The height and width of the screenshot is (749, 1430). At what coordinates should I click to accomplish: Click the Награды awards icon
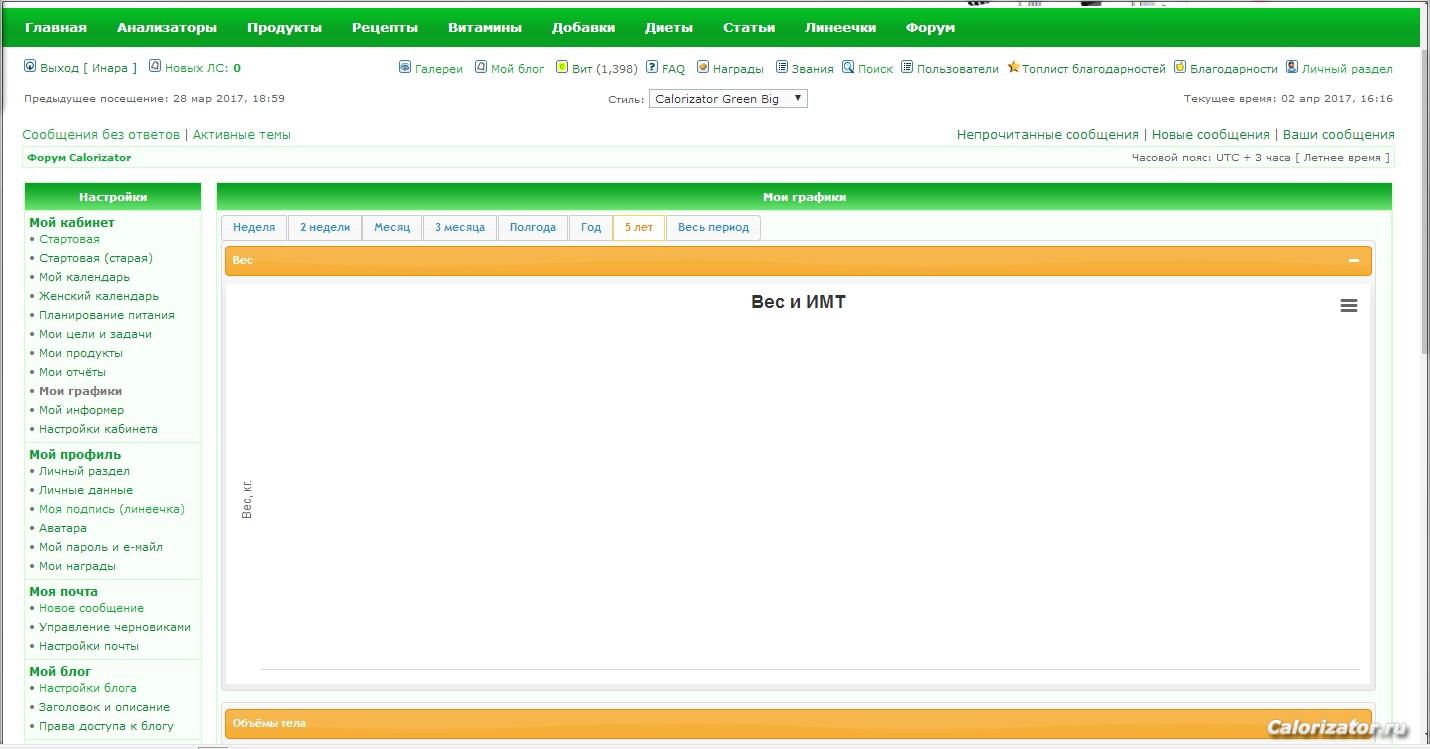tap(703, 68)
